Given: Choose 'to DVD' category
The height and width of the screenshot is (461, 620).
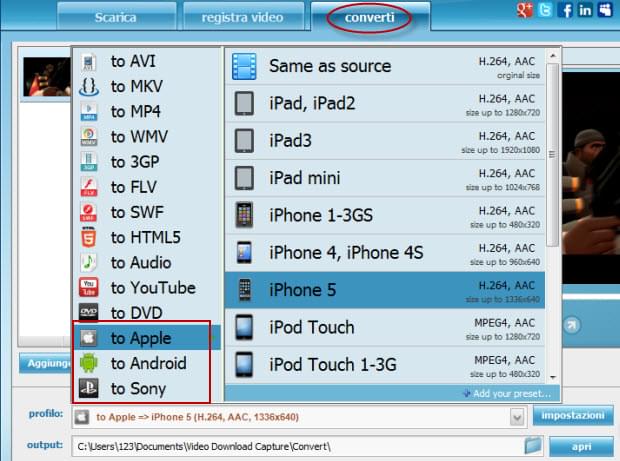Looking at the screenshot, I should tap(147, 313).
